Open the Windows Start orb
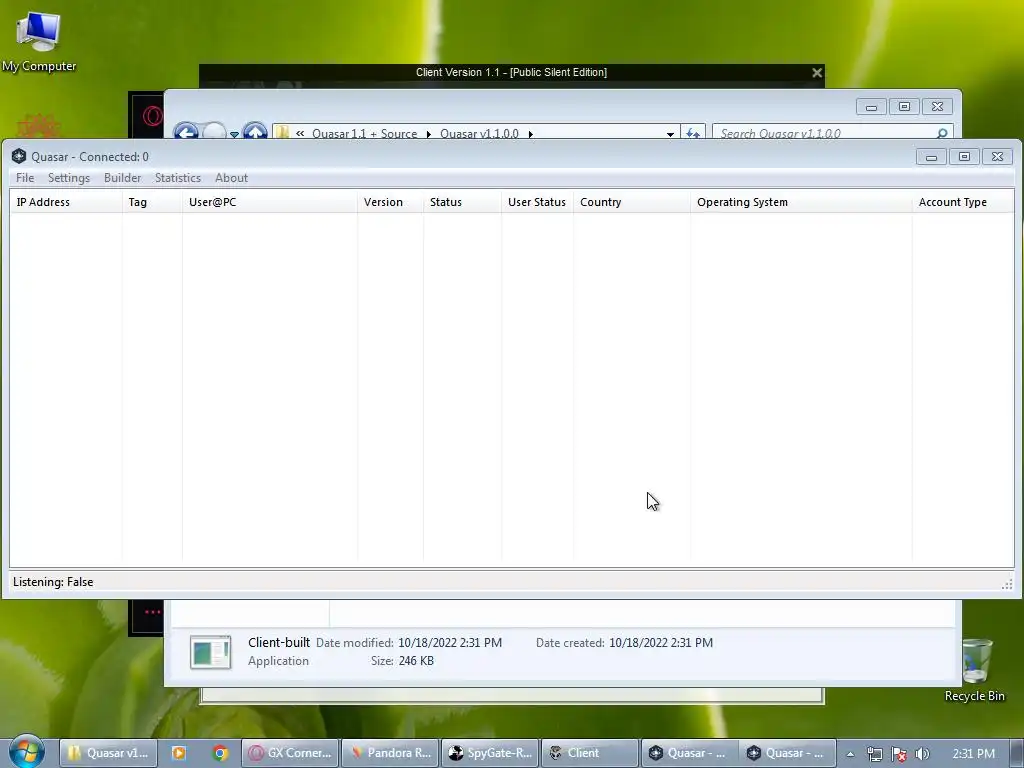 click(x=26, y=752)
